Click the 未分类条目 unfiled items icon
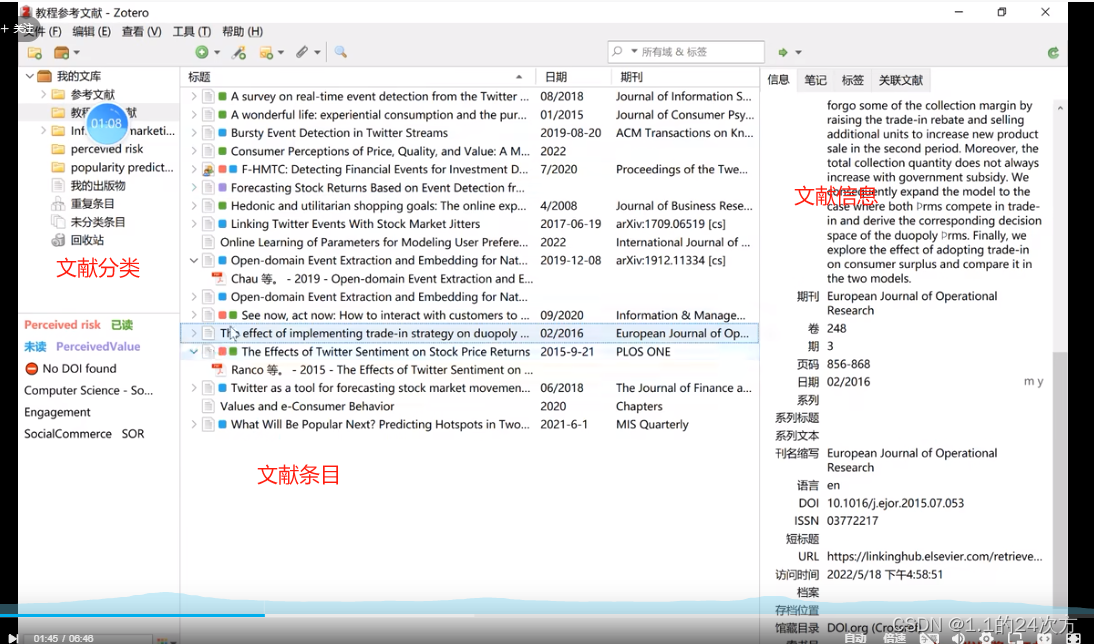This screenshot has height=644, width=1094. pos(58,222)
